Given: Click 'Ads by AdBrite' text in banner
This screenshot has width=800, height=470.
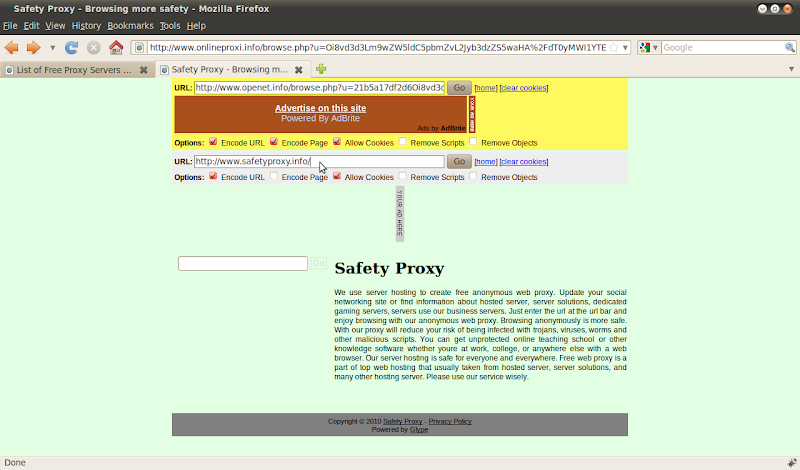Looking at the screenshot, I should click(x=441, y=129).
